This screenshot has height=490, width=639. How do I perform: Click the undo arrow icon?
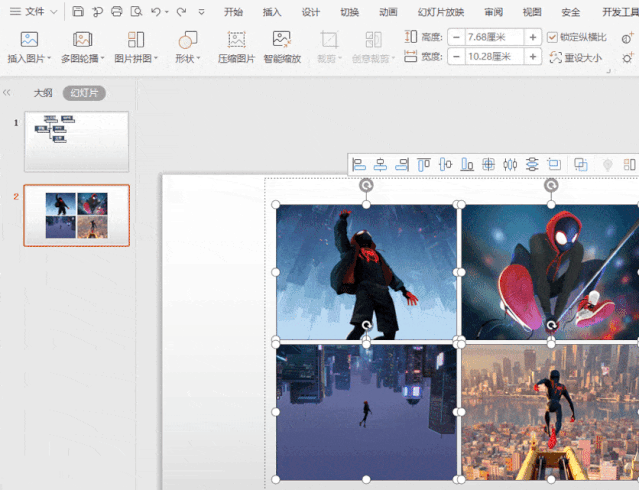pyautogui.click(x=156, y=12)
